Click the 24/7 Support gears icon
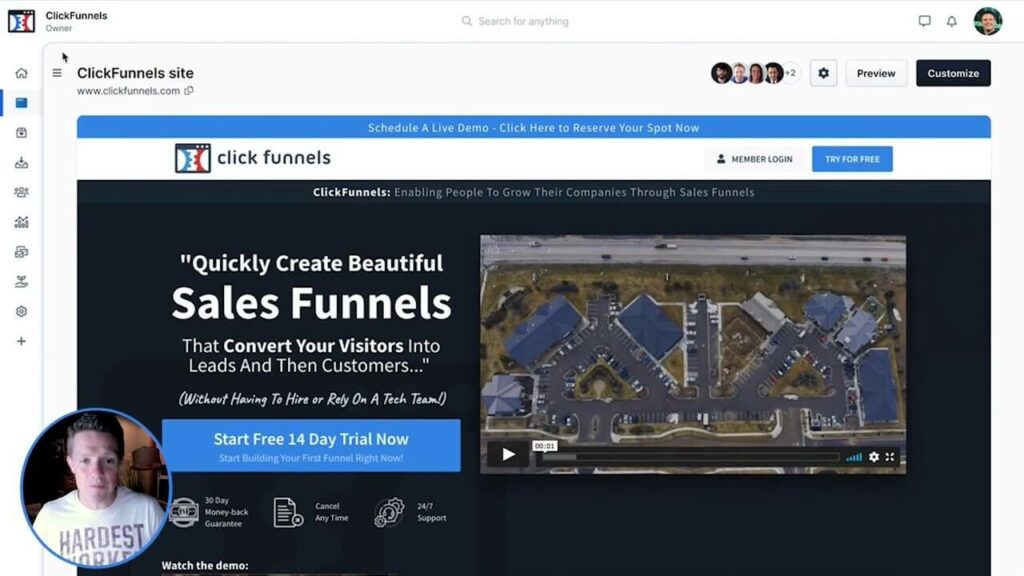This screenshot has width=1024, height=576. point(389,512)
